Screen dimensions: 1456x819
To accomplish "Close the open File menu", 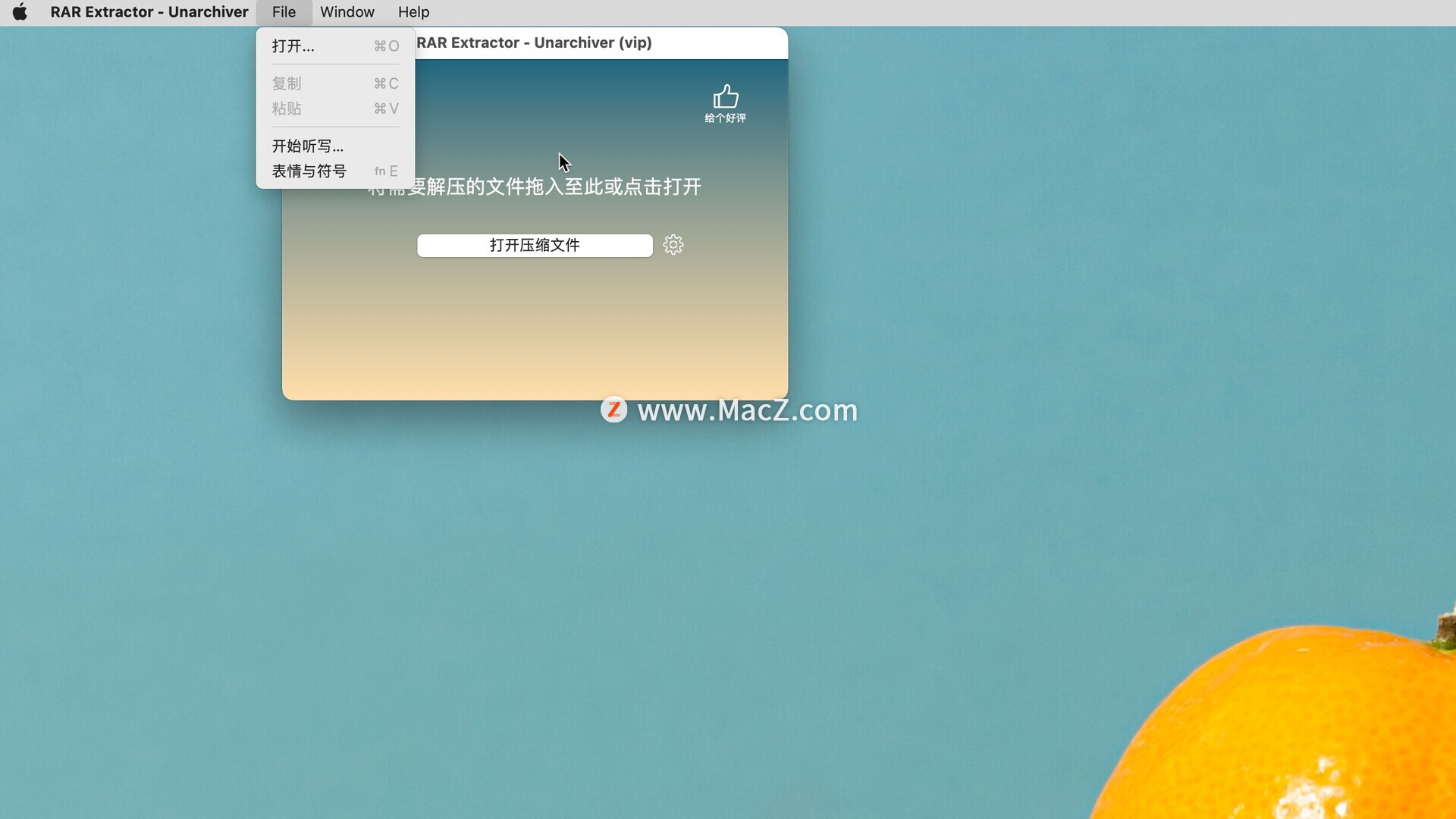I will tap(284, 12).
